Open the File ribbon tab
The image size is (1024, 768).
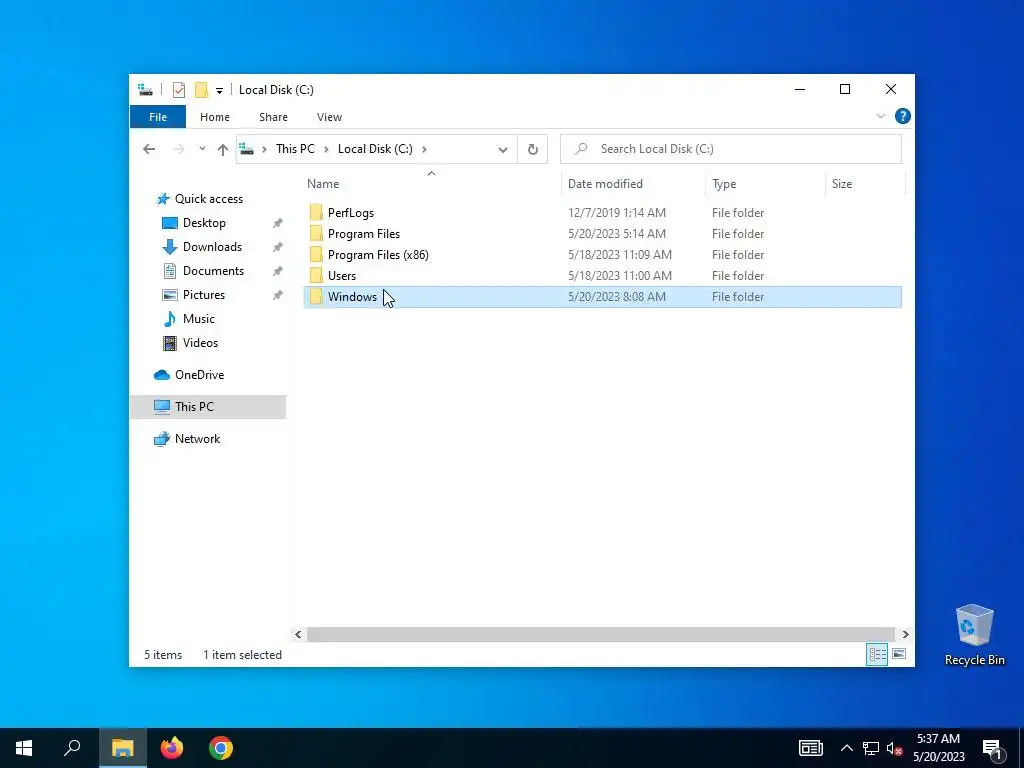pos(158,117)
